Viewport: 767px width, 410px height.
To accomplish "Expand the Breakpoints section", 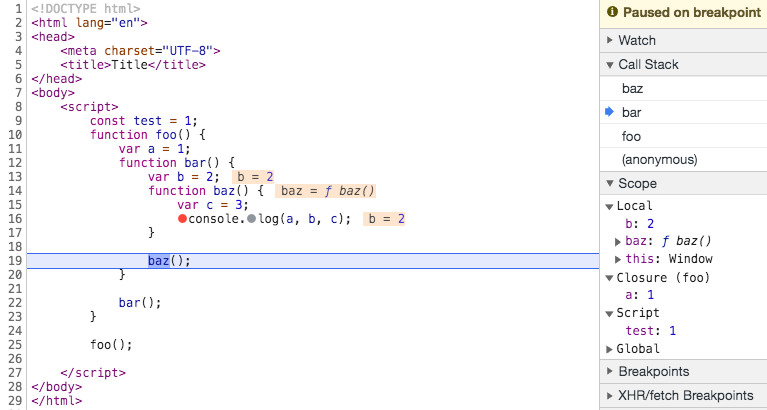I will [609, 371].
